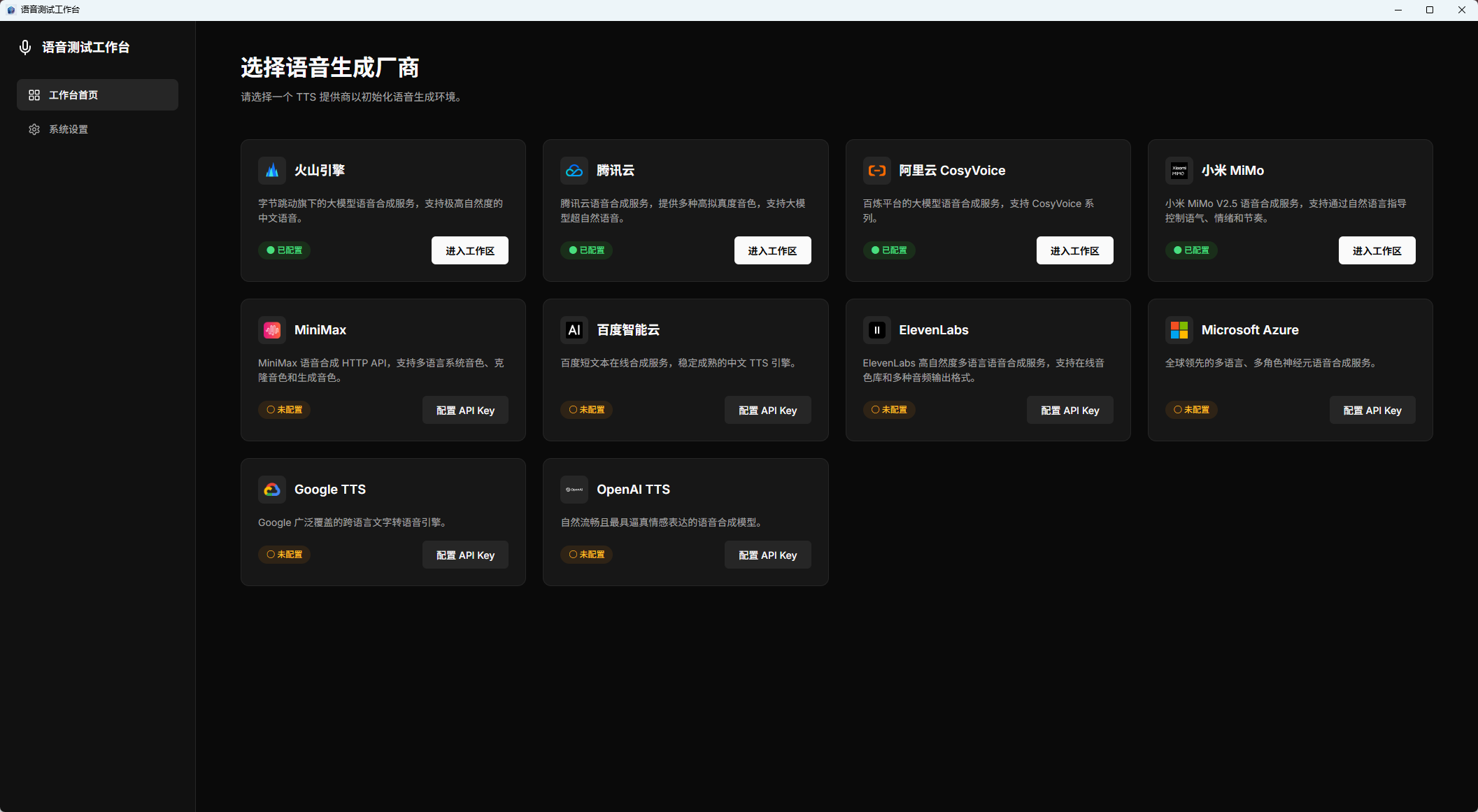Click the Microsoft Azure card title
The height and width of the screenshot is (812, 1478).
coord(1250,330)
